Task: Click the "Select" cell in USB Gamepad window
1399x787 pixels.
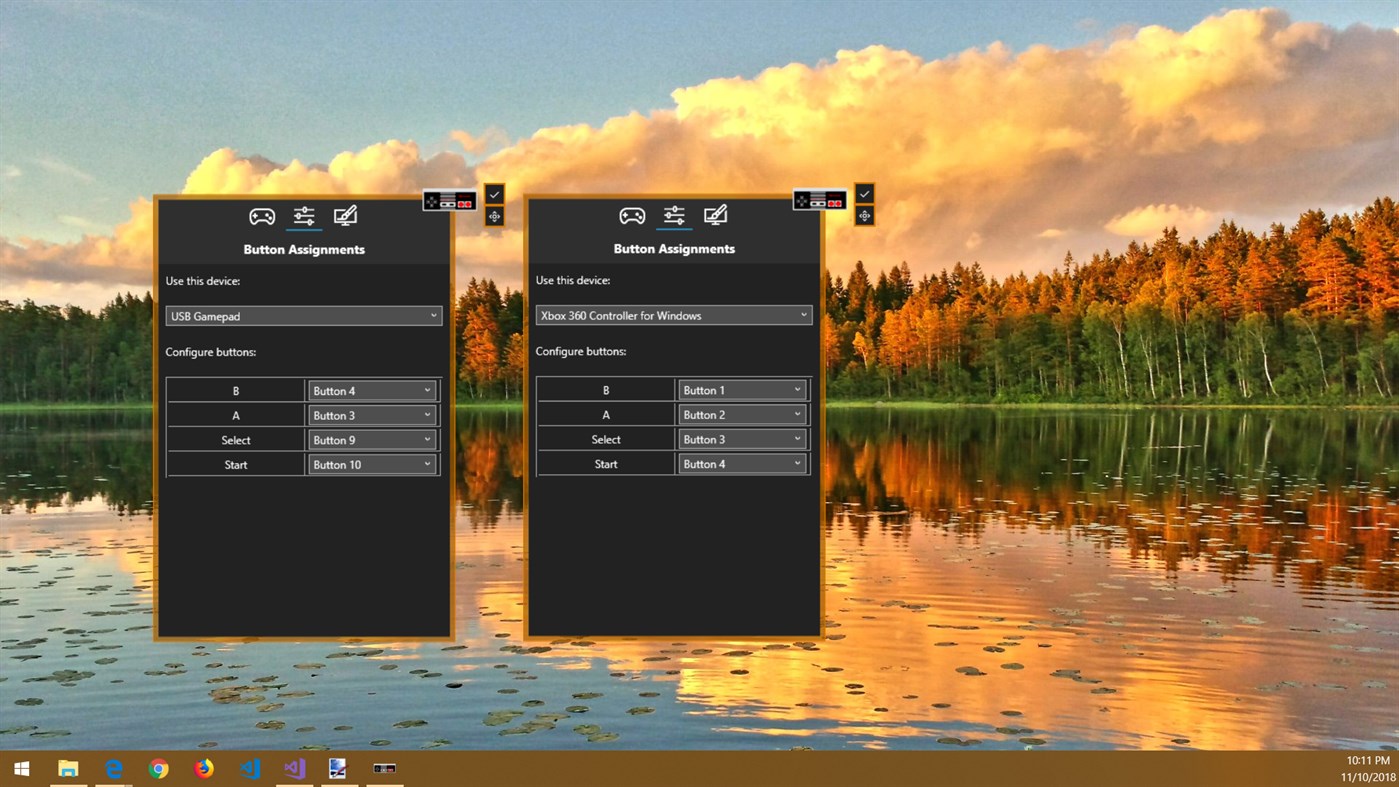Action: (x=236, y=440)
